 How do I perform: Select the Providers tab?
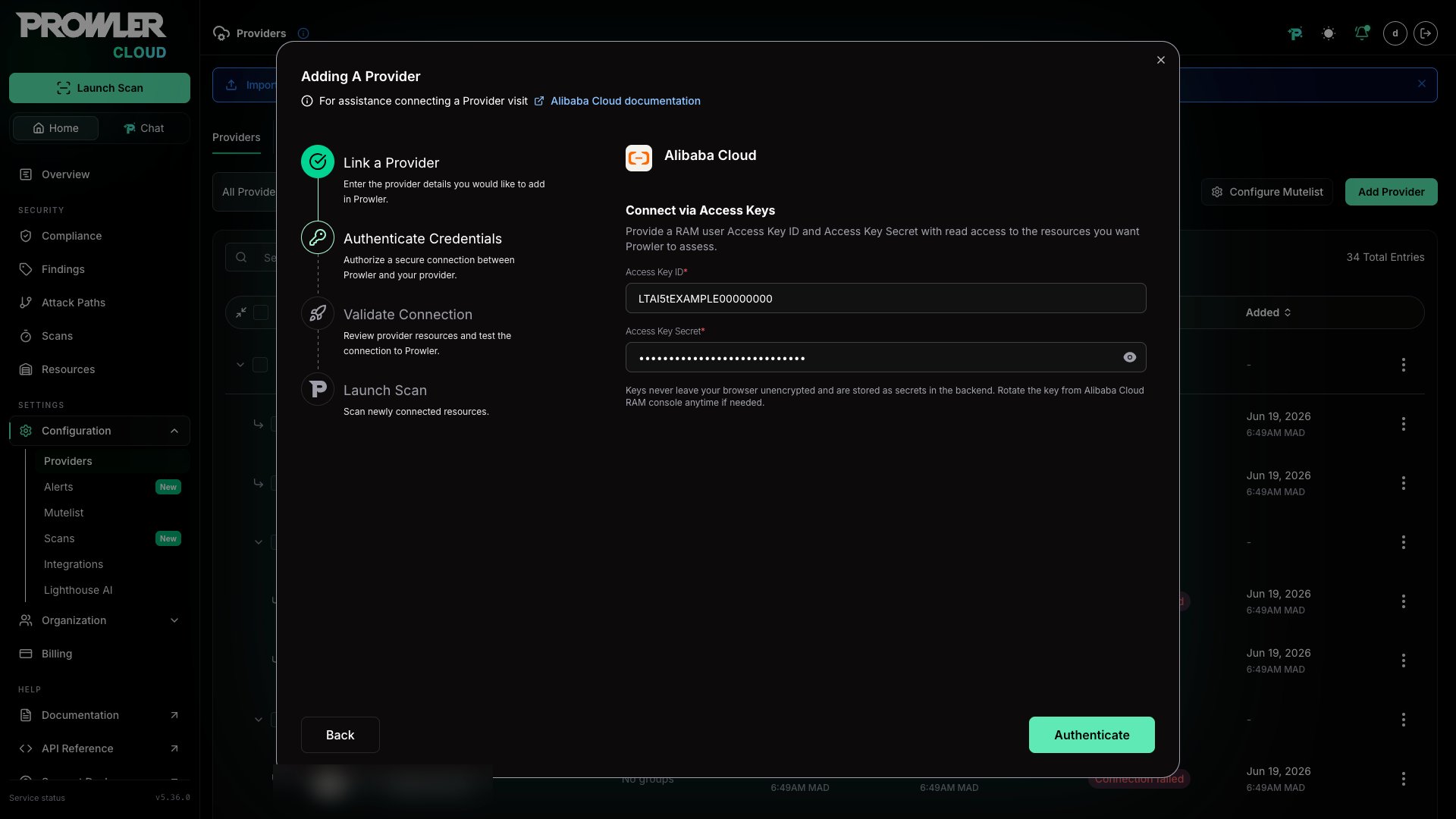coord(237,137)
